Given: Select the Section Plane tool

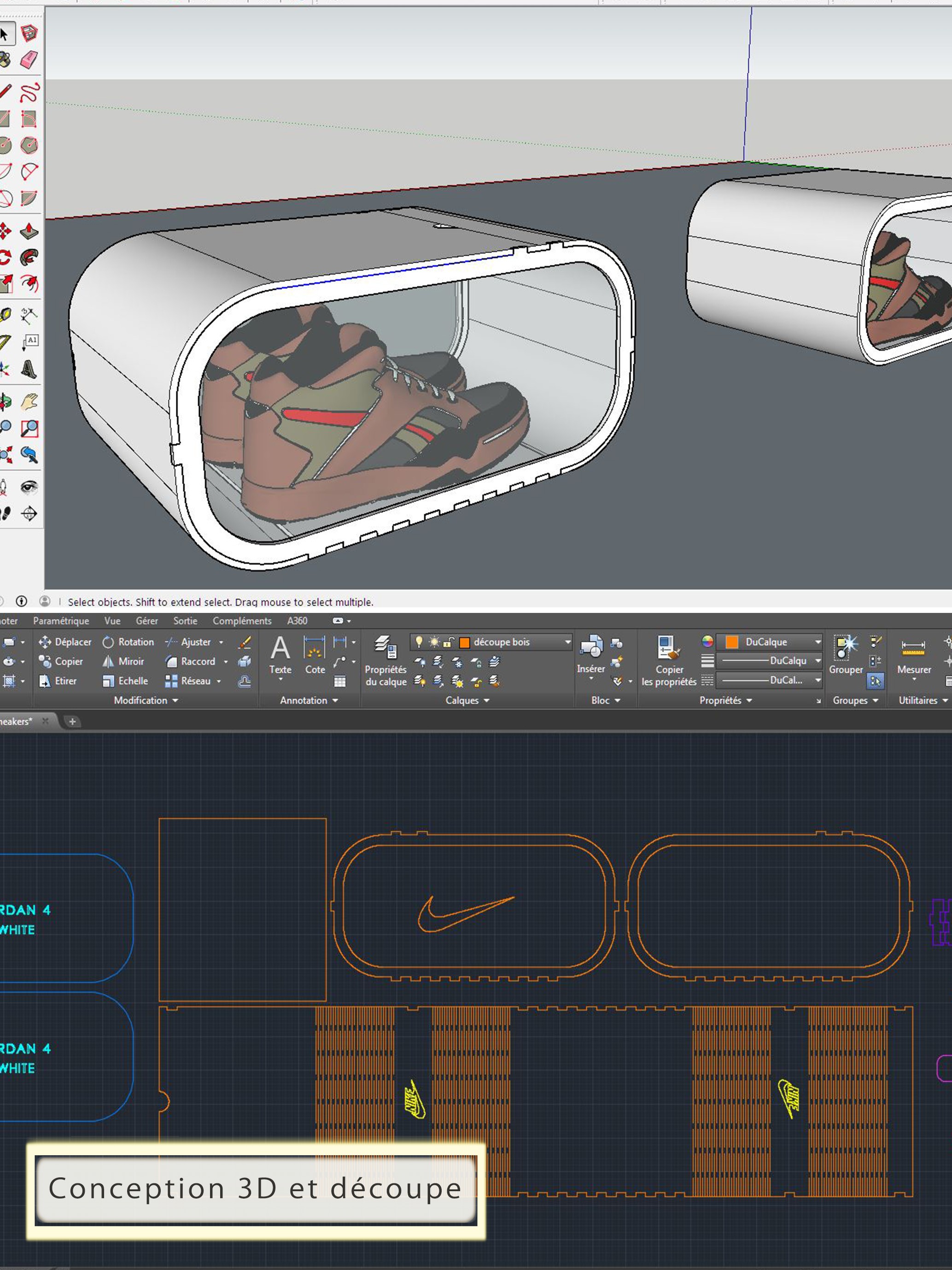Looking at the screenshot, I should coord(29,514).
